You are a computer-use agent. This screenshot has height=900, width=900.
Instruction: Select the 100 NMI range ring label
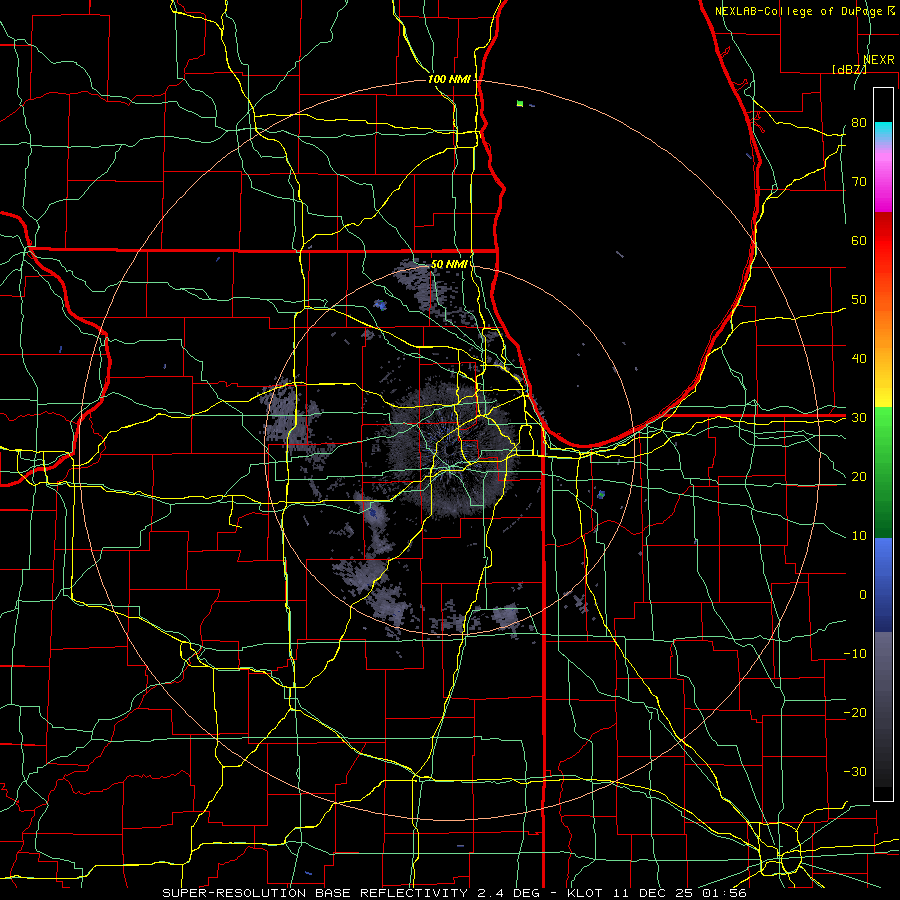(449, 79)
